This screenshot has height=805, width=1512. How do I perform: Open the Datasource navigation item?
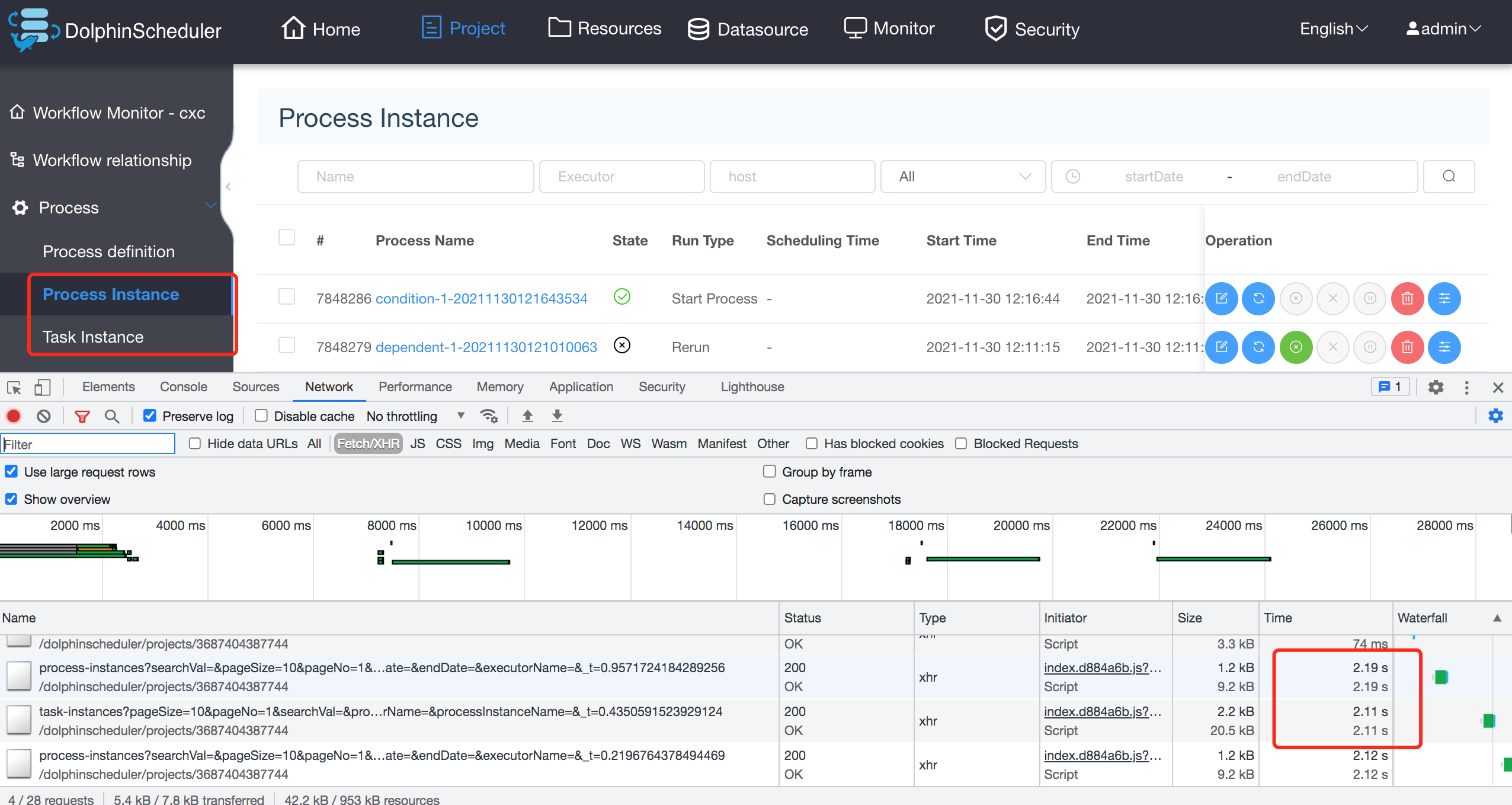(x=748, y=29)
